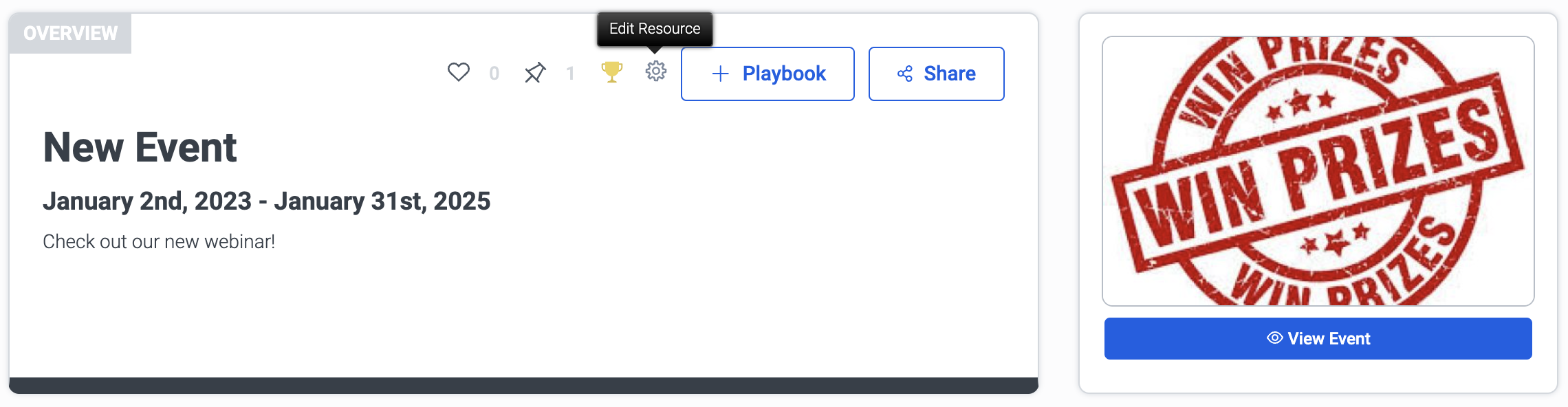Click the pin count showing 1

click(x=570, y=74)
